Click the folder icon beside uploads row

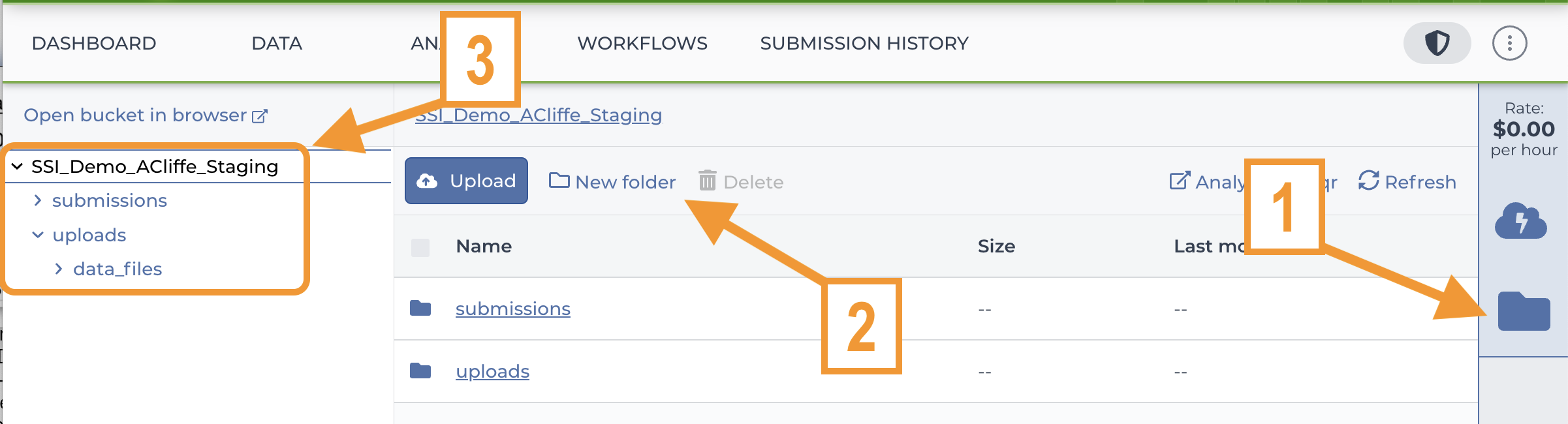coord(420,371)
